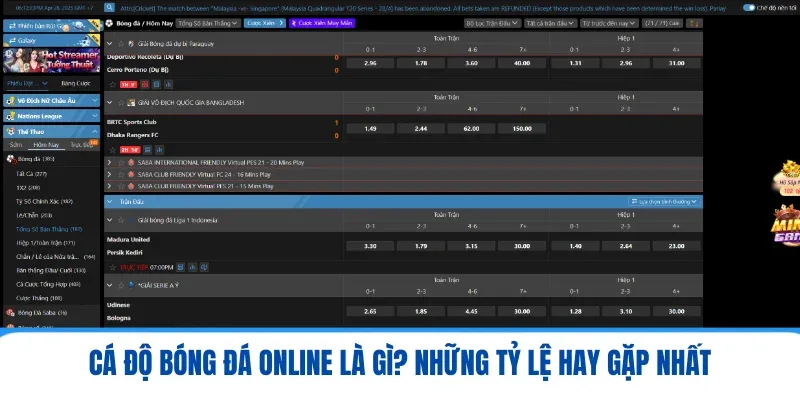The width and height of the screenshot is (800, 400).
Task: Select Lẻ/Chẵn market in sidebar
Action: coord(34,215)
